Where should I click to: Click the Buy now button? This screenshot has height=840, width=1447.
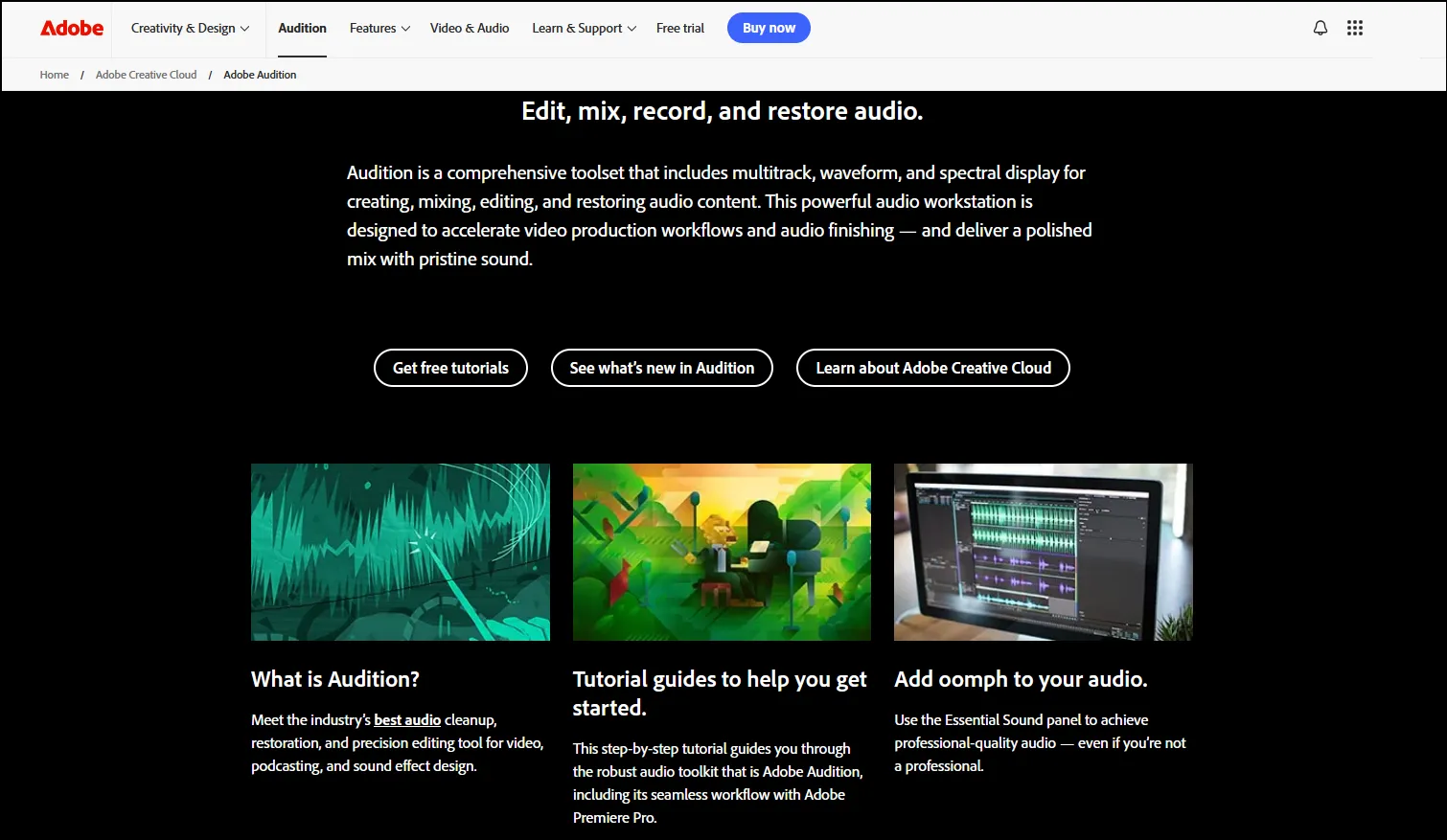(769, 28)
